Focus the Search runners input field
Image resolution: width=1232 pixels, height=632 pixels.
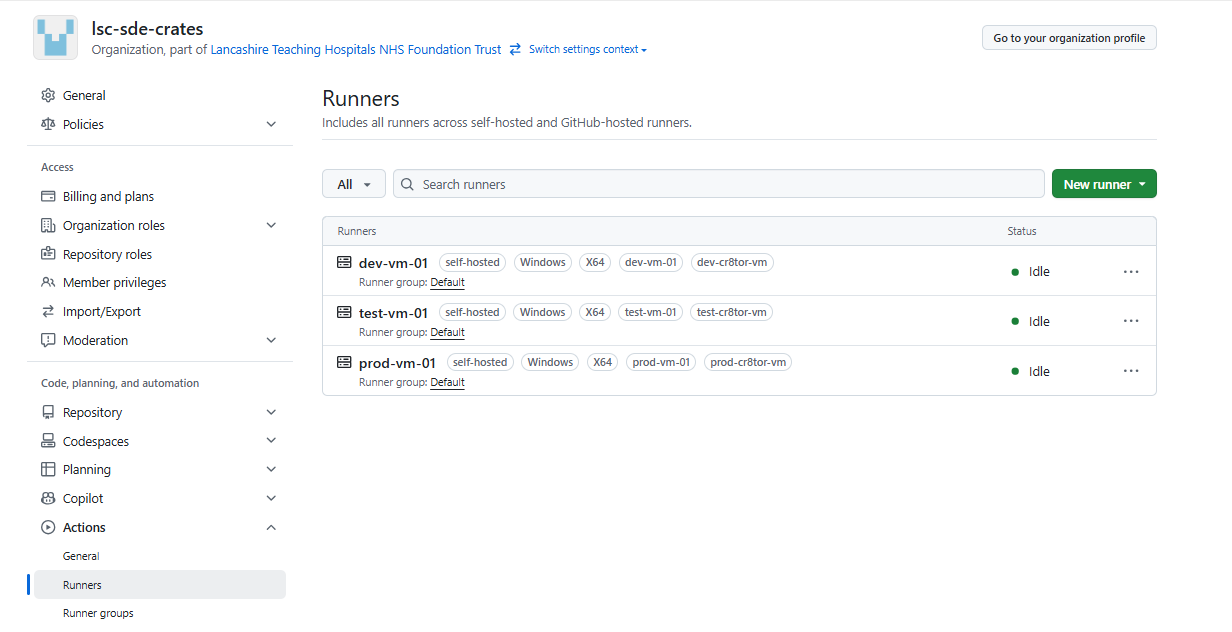coord(718,184)
